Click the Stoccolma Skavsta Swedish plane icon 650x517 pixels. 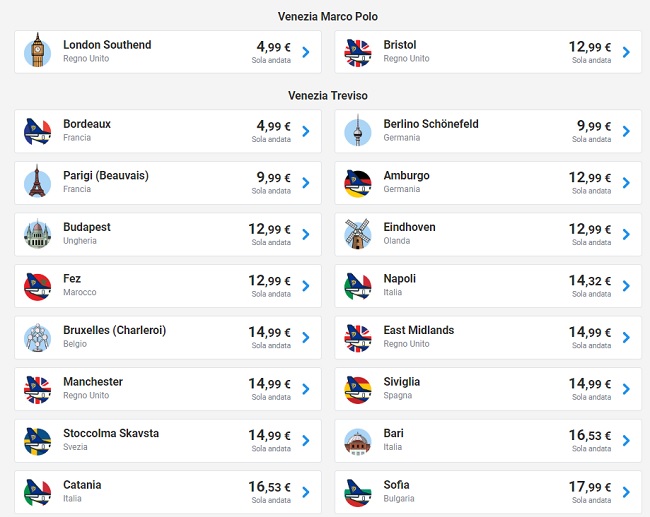click(x=37, y=440)
